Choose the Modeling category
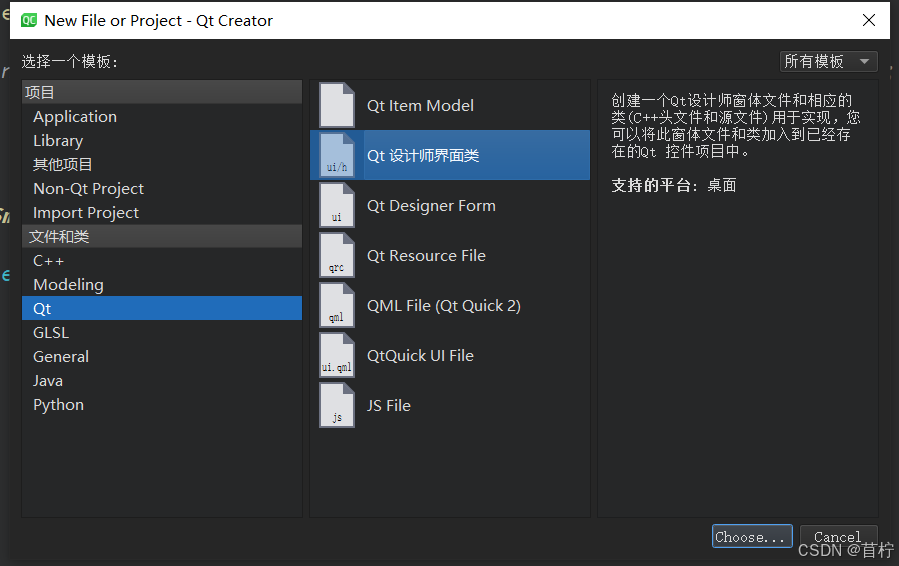Viewport: 899px width, 566px height. coord(162,284)
